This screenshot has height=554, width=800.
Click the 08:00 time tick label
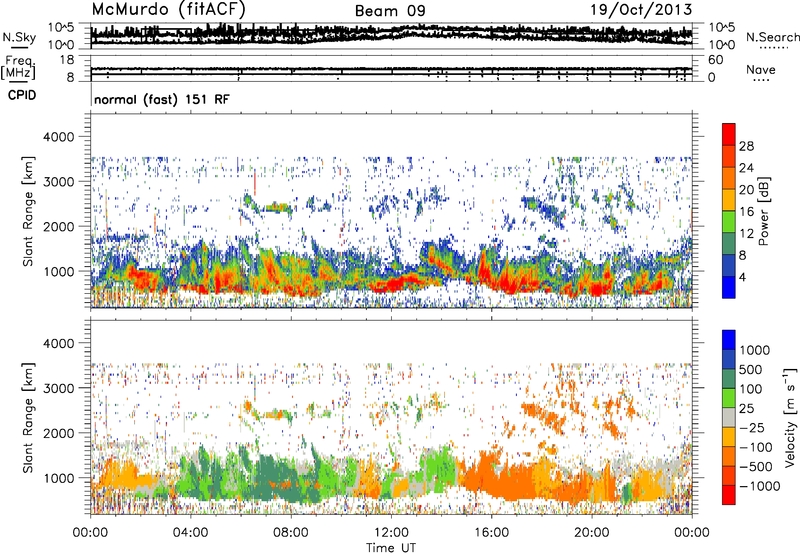(x=291, y=533)
